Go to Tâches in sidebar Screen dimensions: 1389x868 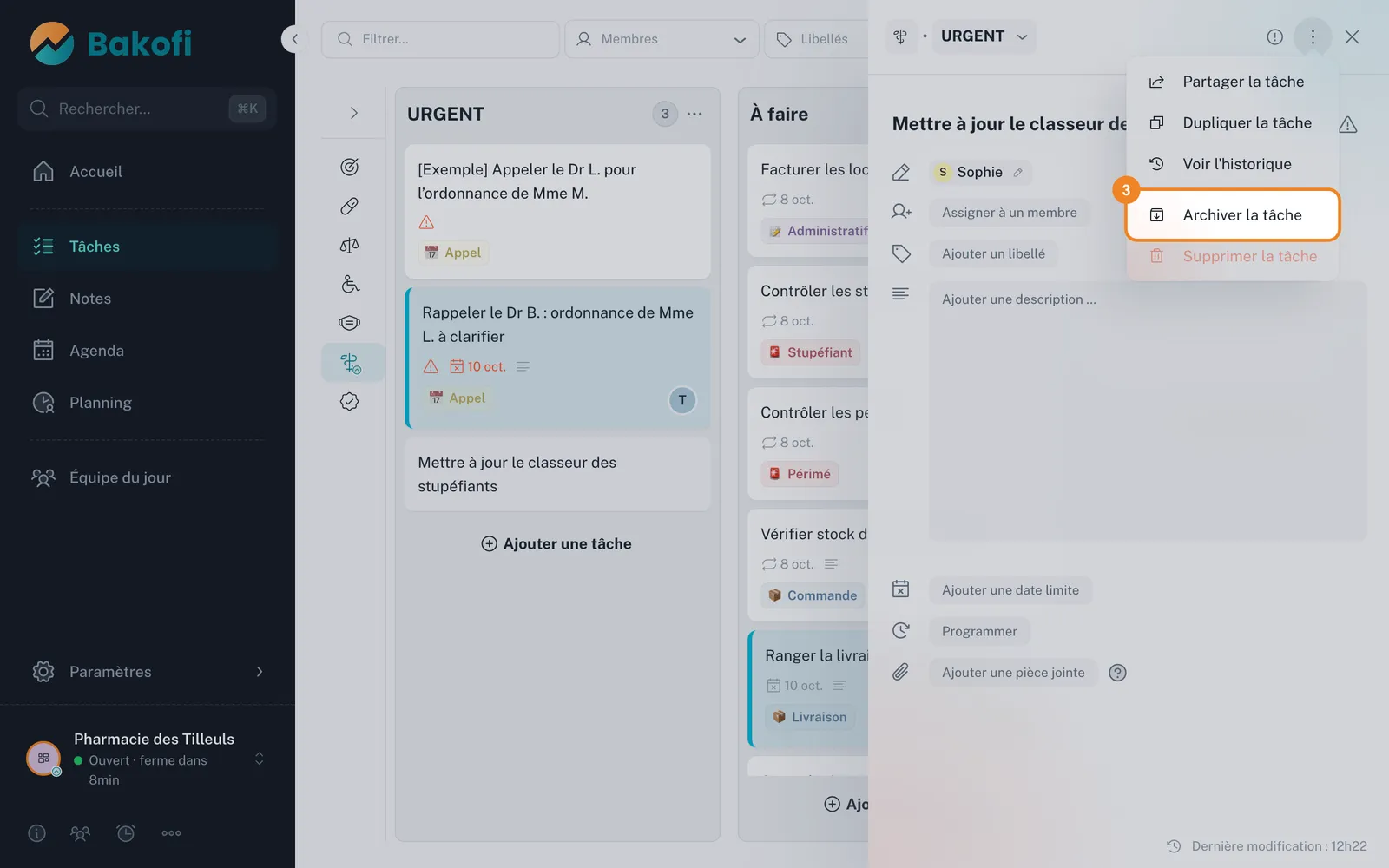148,247
